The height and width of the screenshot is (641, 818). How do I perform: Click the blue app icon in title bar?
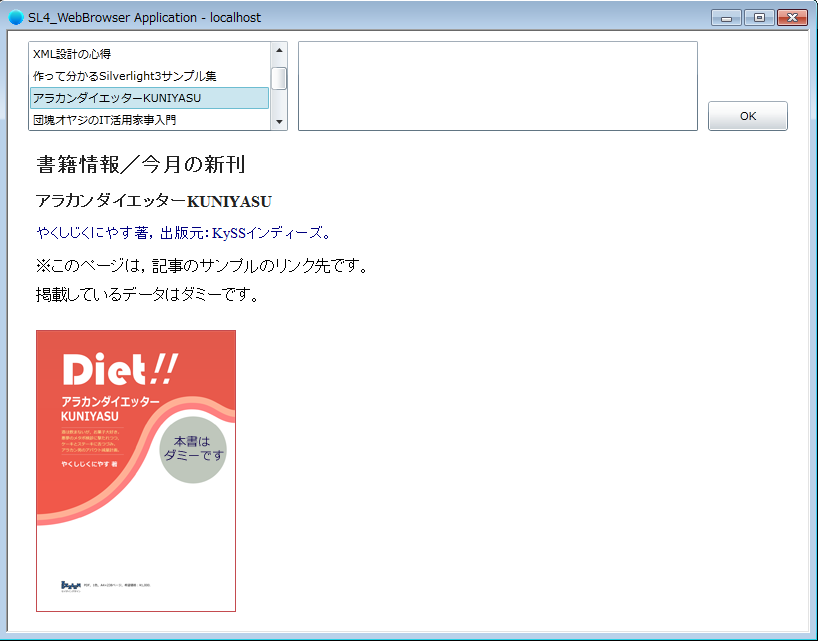tap(16, 17)
